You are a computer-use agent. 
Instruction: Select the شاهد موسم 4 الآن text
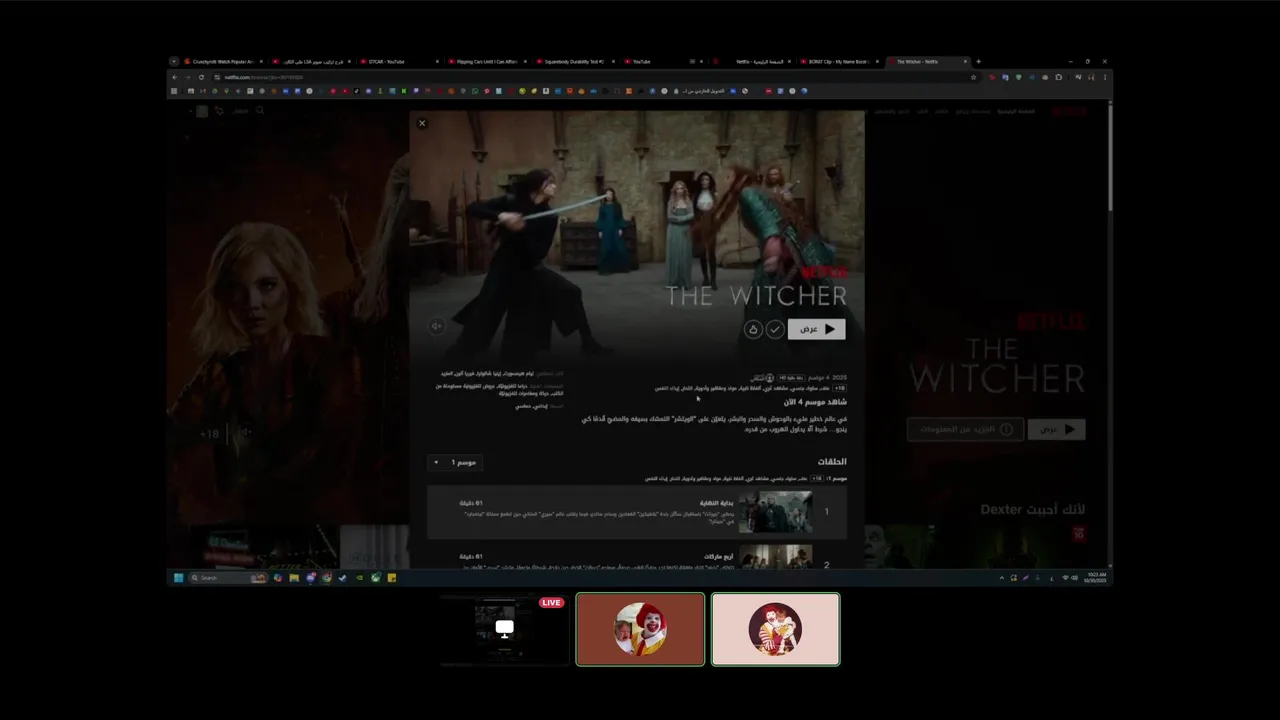813,402
